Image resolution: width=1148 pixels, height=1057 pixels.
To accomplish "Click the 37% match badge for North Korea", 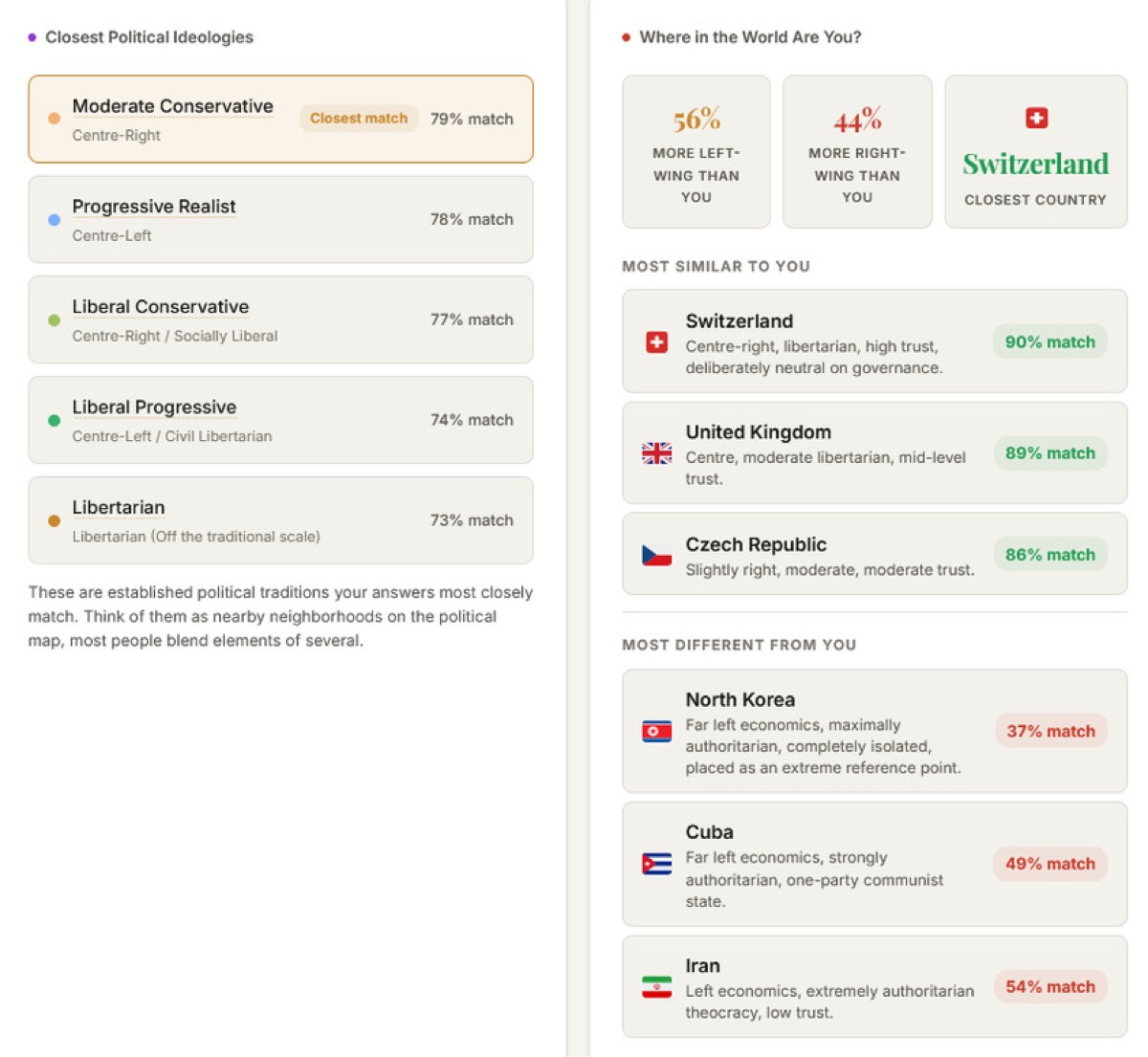I will 1050,732.
